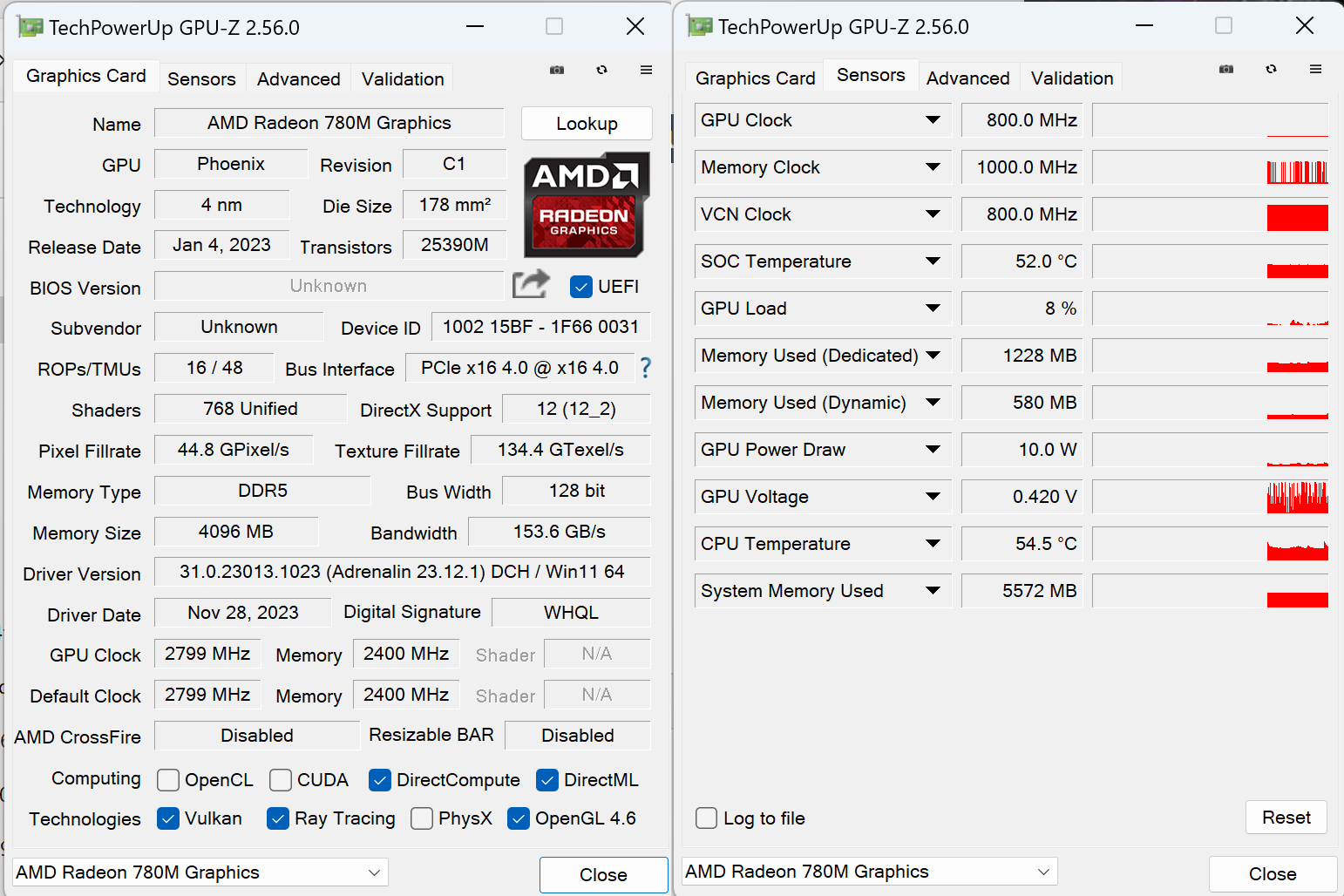Screen dimensions: 1344x896
Task: Open the hamburger menu in right GPU-Z window
Action: [x=1315, y=69]
